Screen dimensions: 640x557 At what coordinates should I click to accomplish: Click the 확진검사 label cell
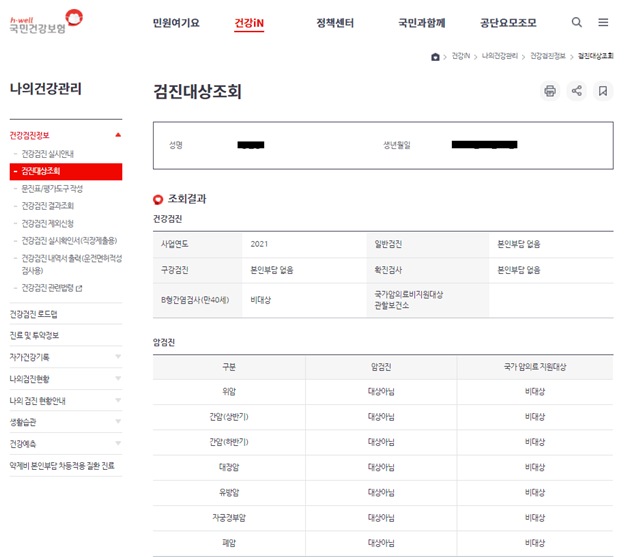(x=428, y=270)
